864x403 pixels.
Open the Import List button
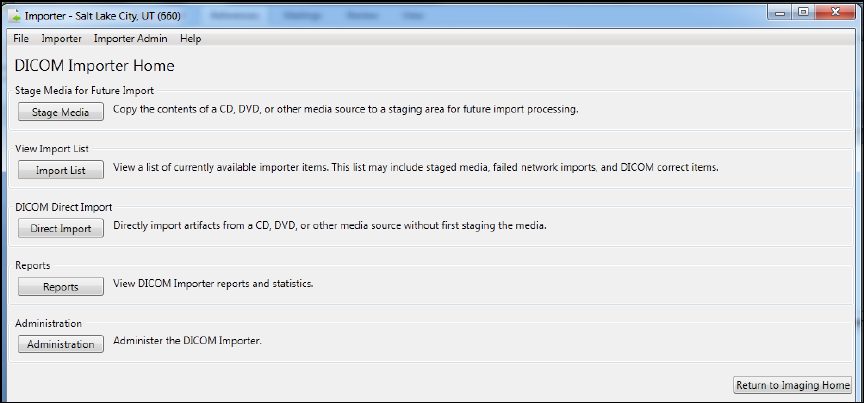60,170
